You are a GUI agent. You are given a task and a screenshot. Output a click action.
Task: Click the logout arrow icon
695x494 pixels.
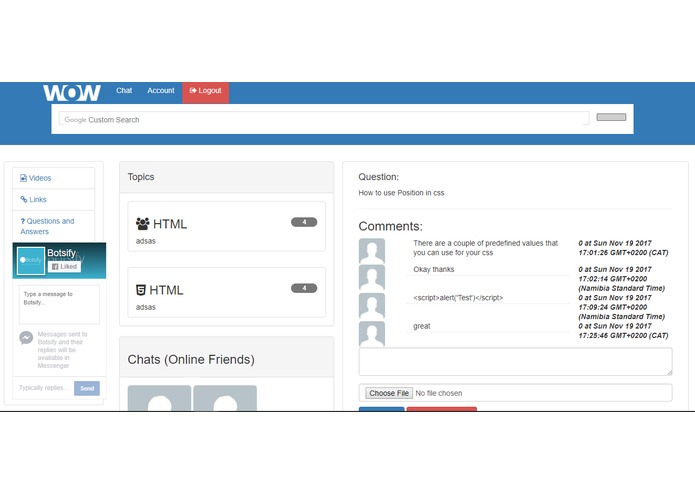point(193,90)
